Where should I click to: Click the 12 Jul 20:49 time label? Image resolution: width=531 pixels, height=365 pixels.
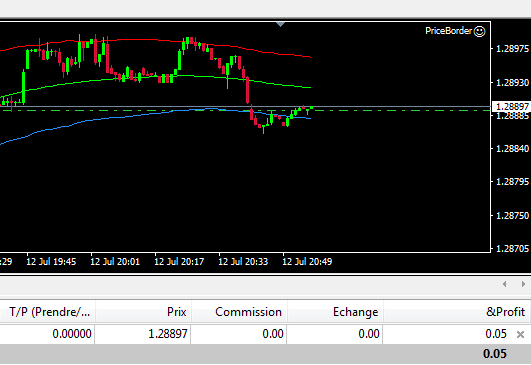click(307, 262)
